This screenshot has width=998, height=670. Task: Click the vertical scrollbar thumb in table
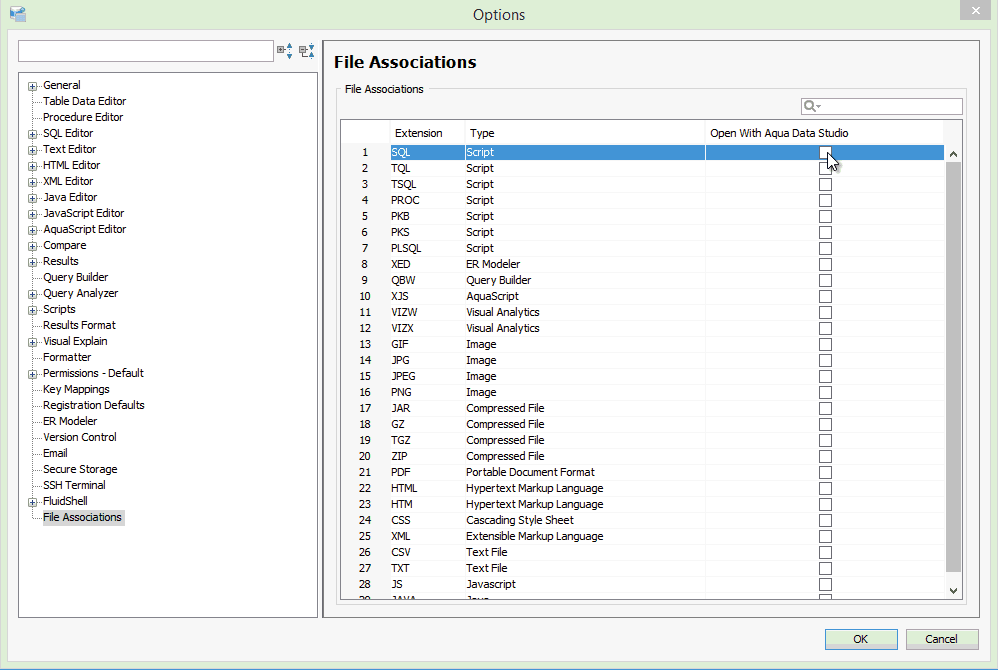(953, 367)
